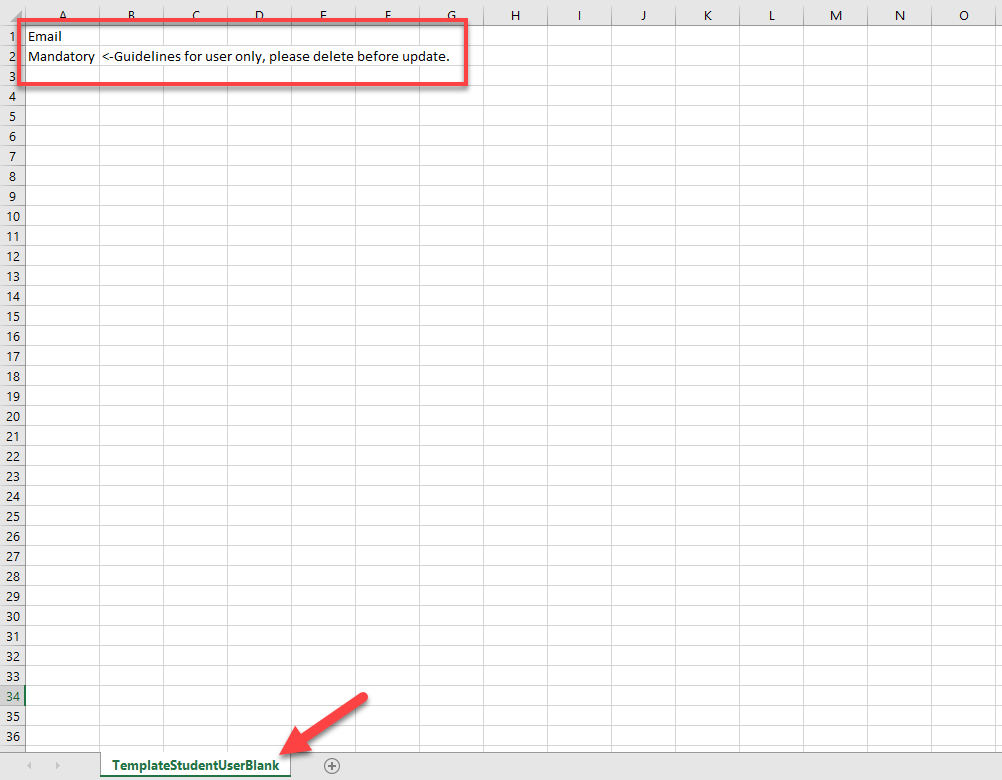Select column K header

point(707,15)
